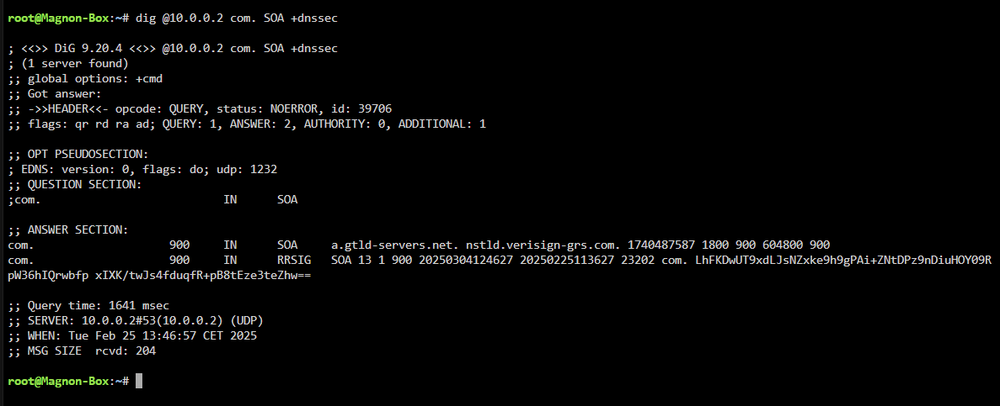Click the QUESTION SECTION heading
Image resolution: width=1000 pixels, height=406 pixels.
75,185
